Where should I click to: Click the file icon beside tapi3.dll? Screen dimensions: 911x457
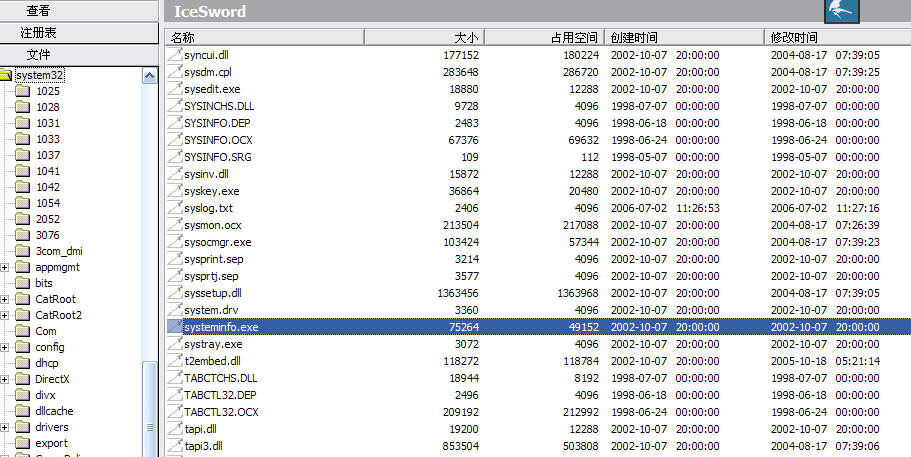(x=175, y=446)
